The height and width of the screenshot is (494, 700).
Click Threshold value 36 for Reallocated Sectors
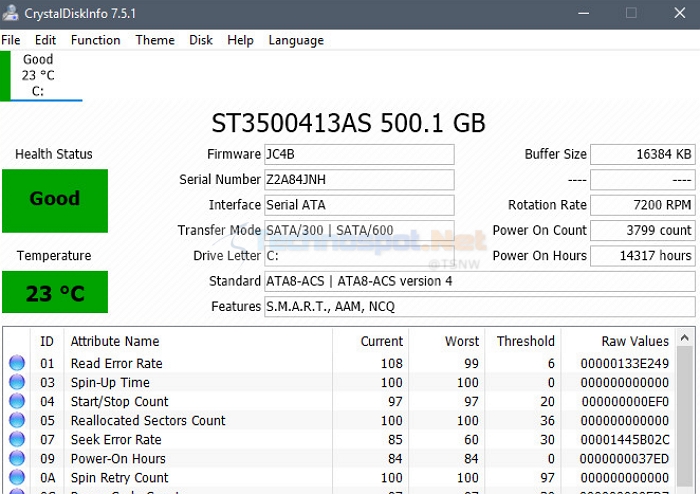point(547,420)
